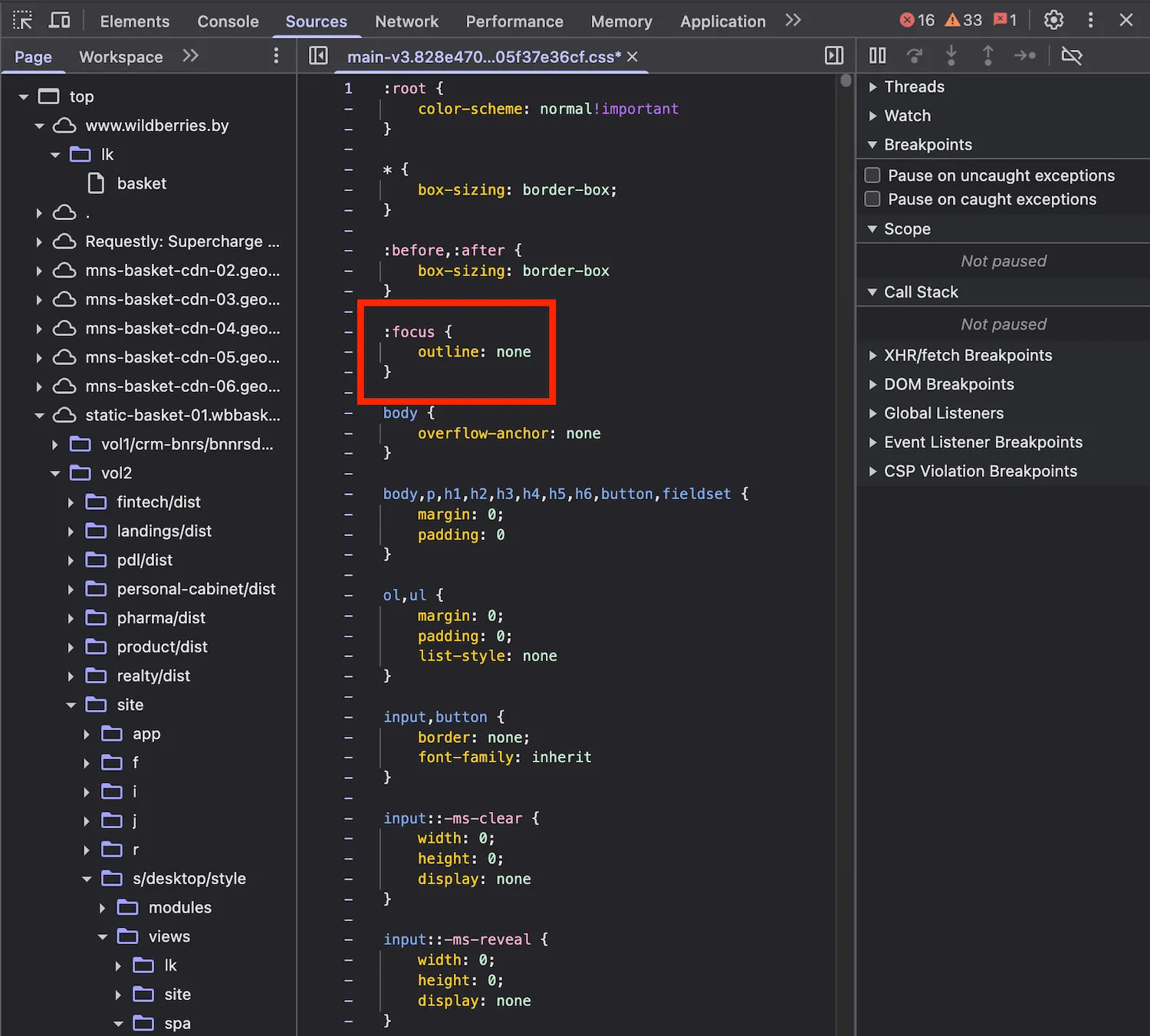This screenshot has height=1036, width=1150.
Task: Expand the fintech/dist folder
Action: click(x=71, y=503)
